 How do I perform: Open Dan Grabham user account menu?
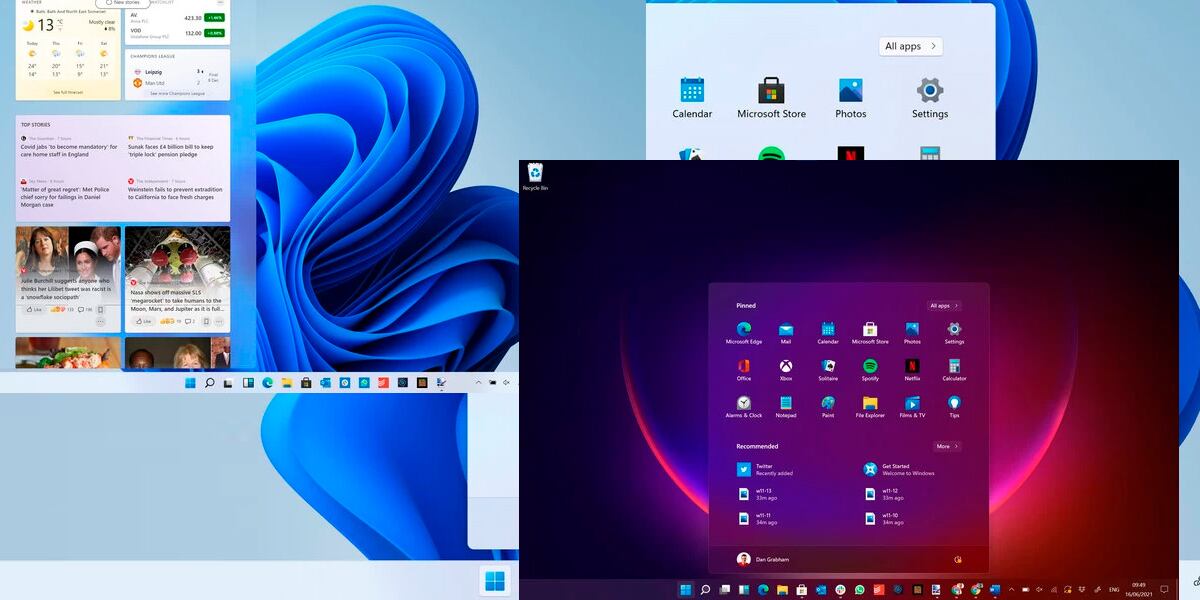pyautogui.click(x=763, y=559)
